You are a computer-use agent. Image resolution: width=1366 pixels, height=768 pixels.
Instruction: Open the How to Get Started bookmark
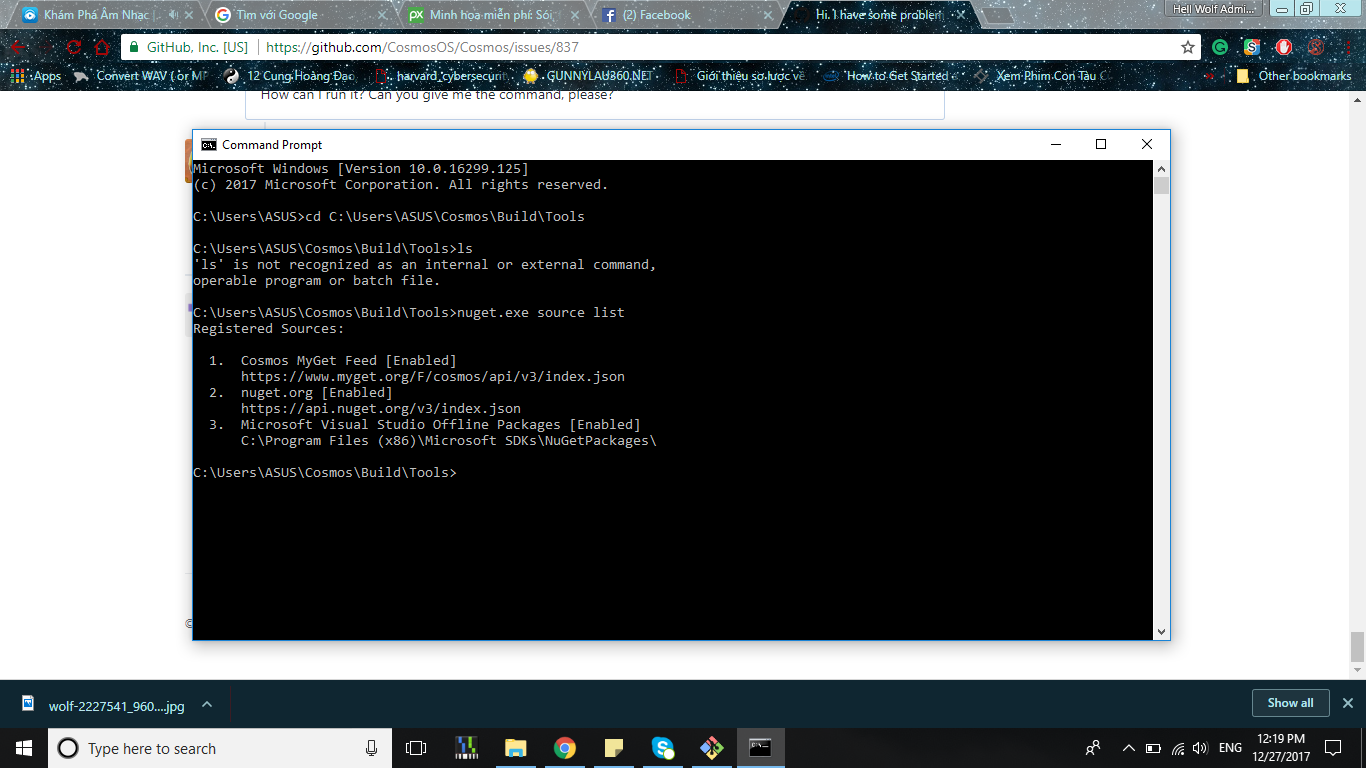point(890,76)
